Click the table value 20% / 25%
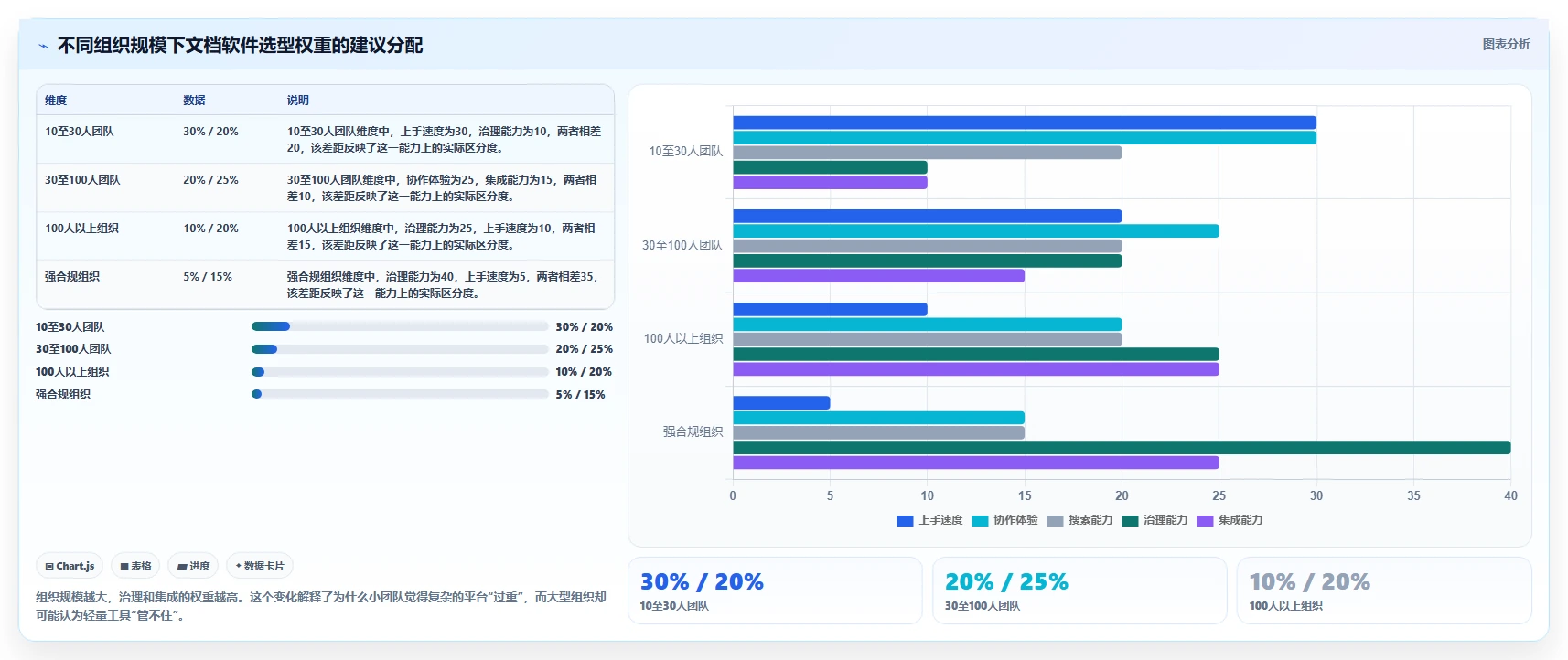 [x=210, y=180]
